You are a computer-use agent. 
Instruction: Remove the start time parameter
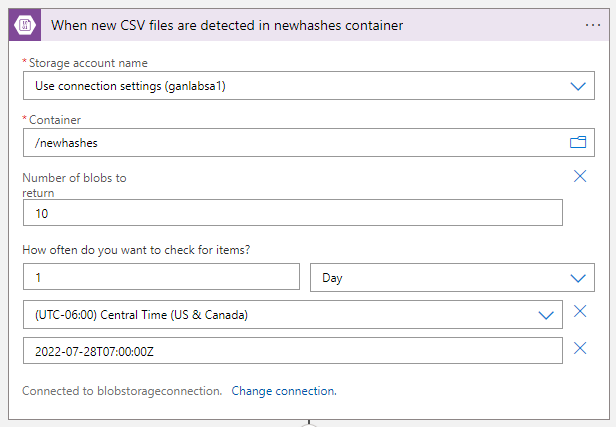580,348
